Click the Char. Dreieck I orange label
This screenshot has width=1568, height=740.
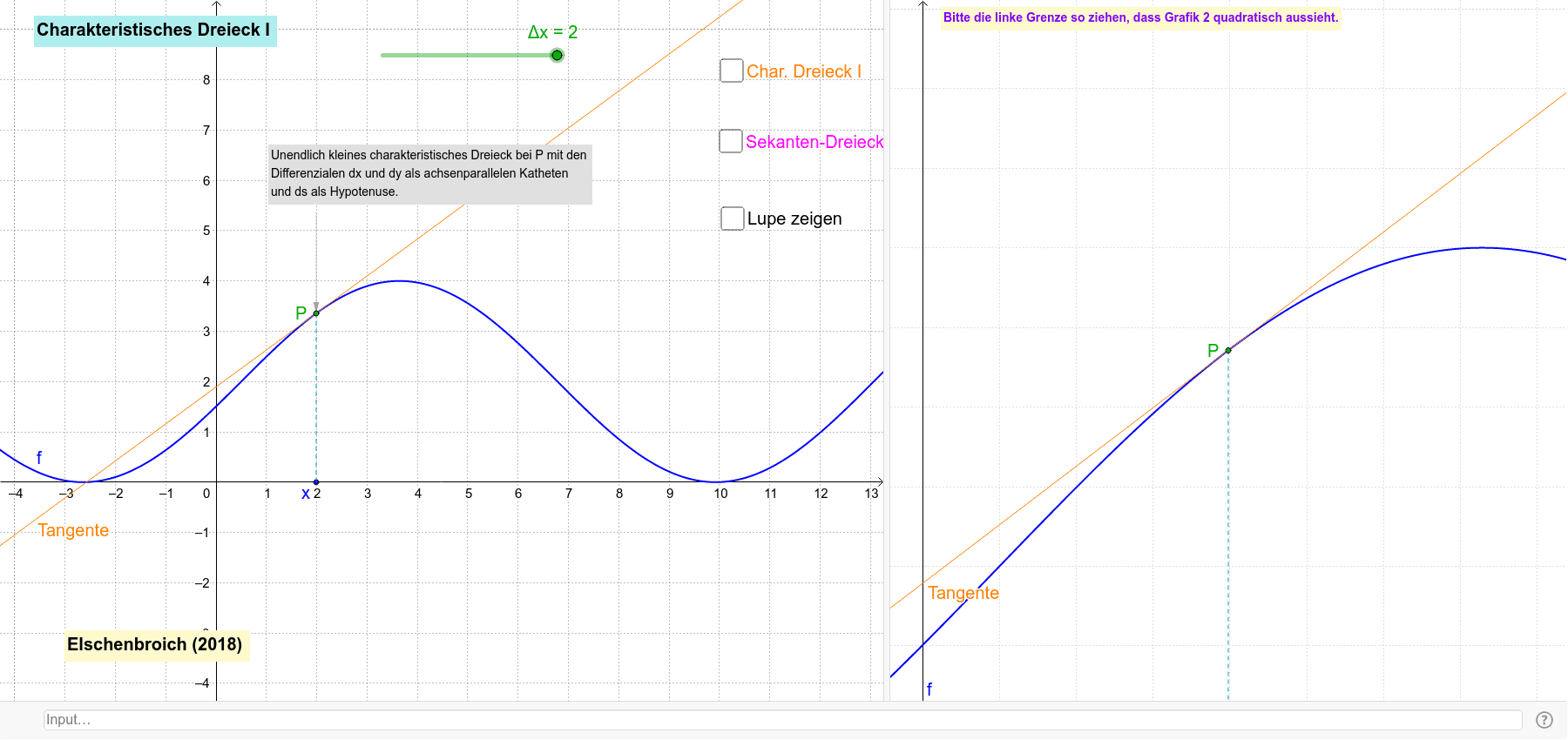[x=804, y=71]
